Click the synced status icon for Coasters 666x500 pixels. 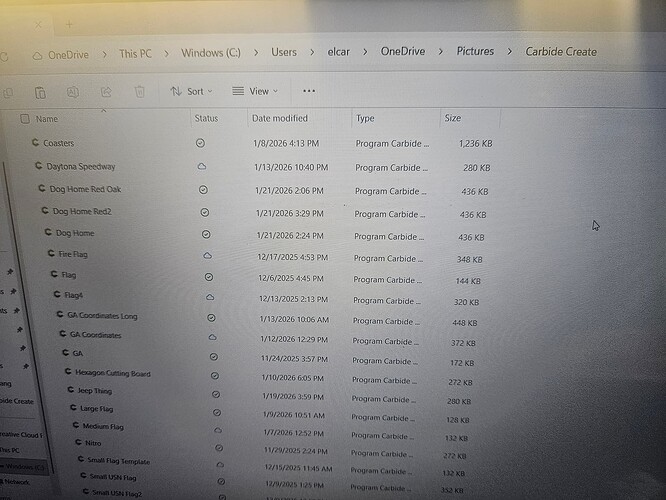click(200, 144)
